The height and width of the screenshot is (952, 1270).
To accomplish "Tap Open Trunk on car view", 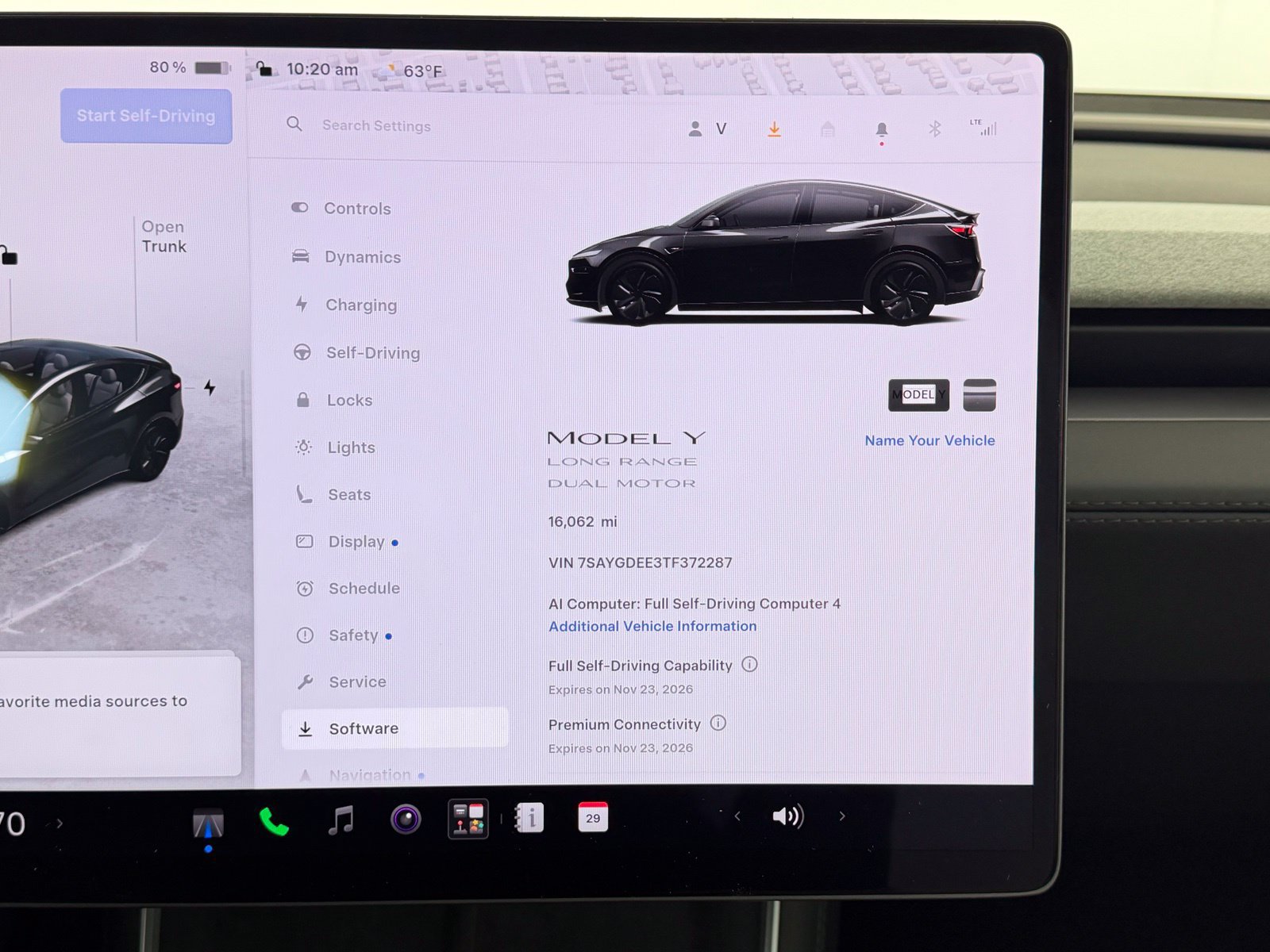I will (x=164, y=236).
